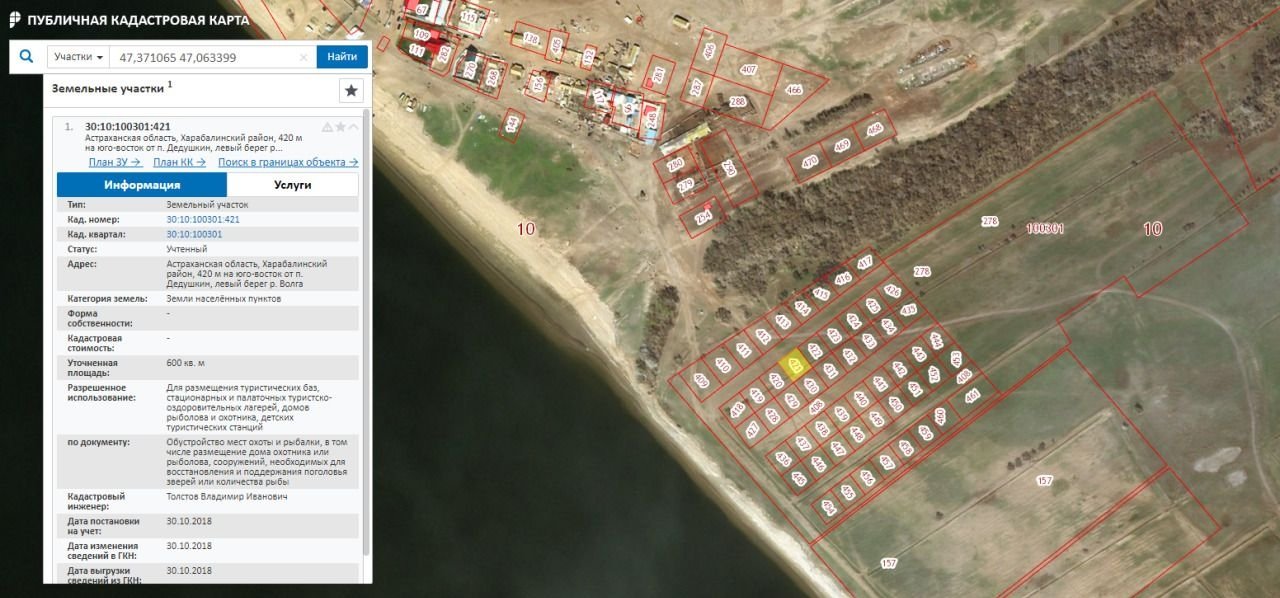This screenshot has height=598, width=1280.
Task: Open favorites with the star button
Action: (x=352, y=91)
